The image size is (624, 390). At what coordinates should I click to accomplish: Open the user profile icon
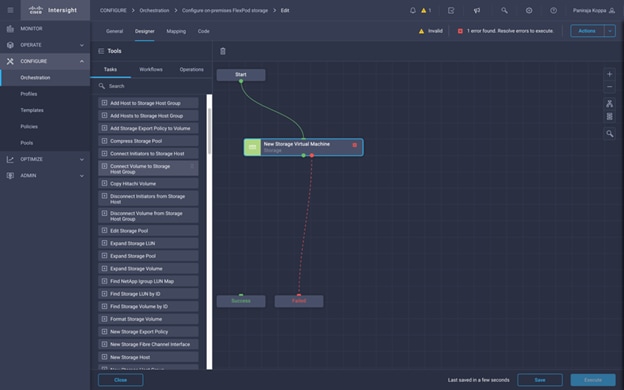[612, 11]
